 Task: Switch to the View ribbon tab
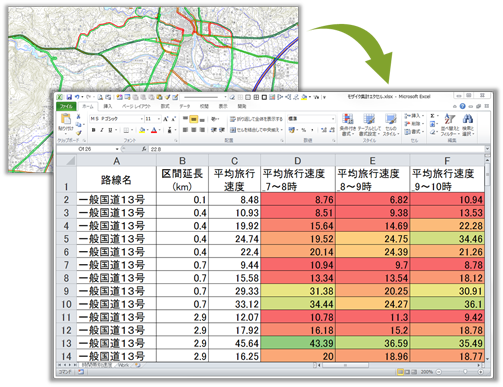coord(223,106)
